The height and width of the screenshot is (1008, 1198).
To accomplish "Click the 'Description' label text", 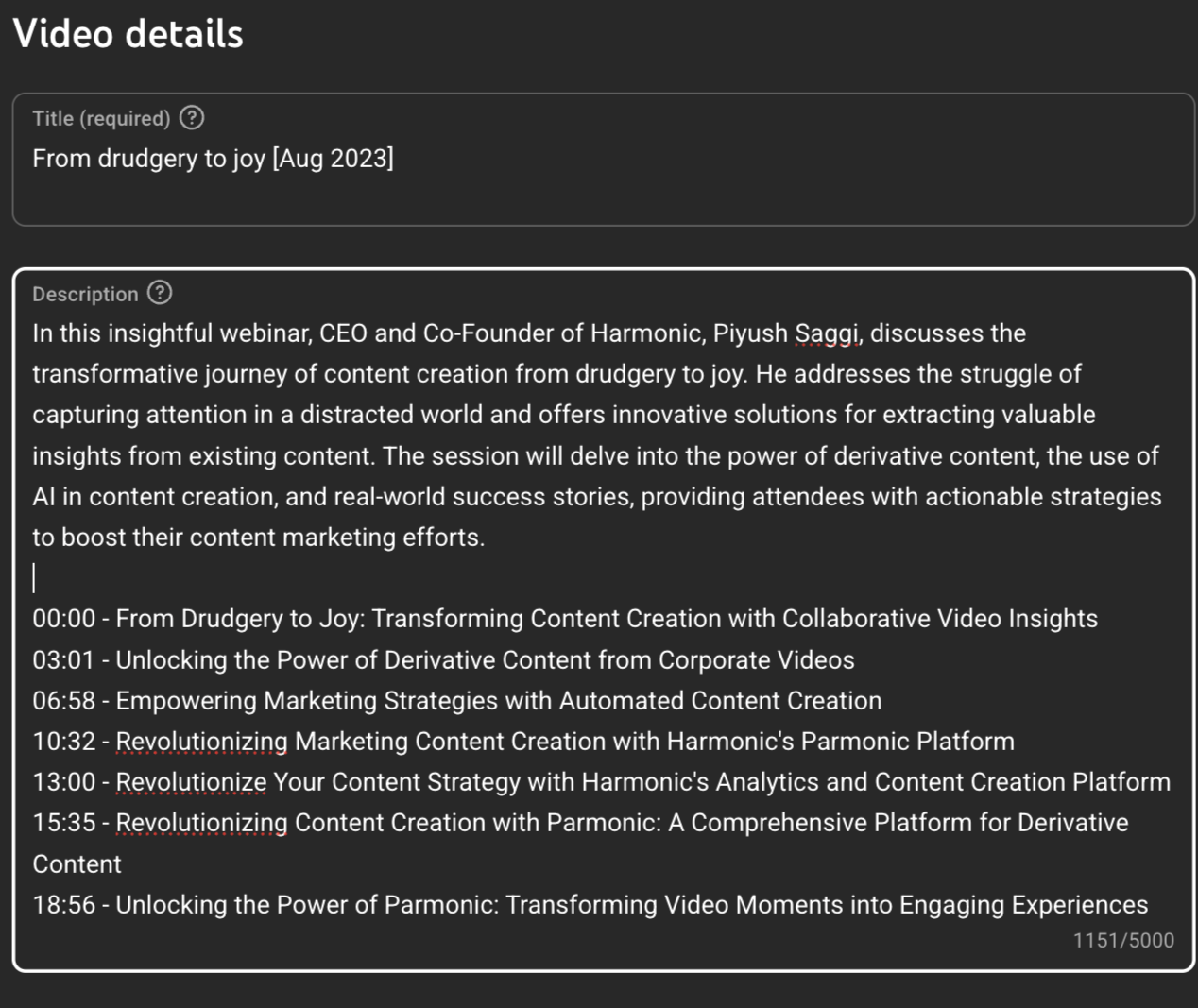I will 85,294.
